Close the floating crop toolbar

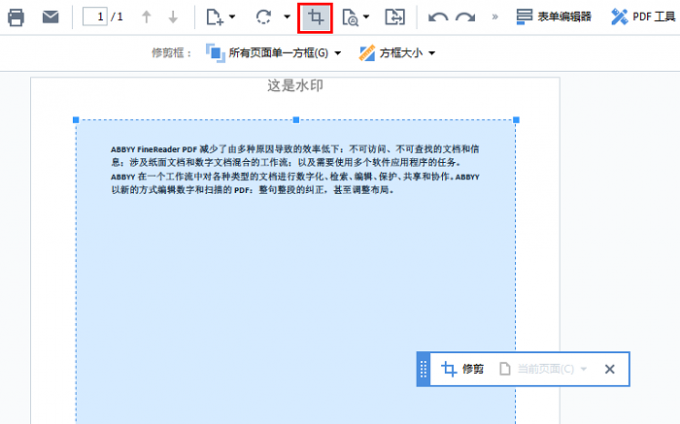click(x=610, y=369)
